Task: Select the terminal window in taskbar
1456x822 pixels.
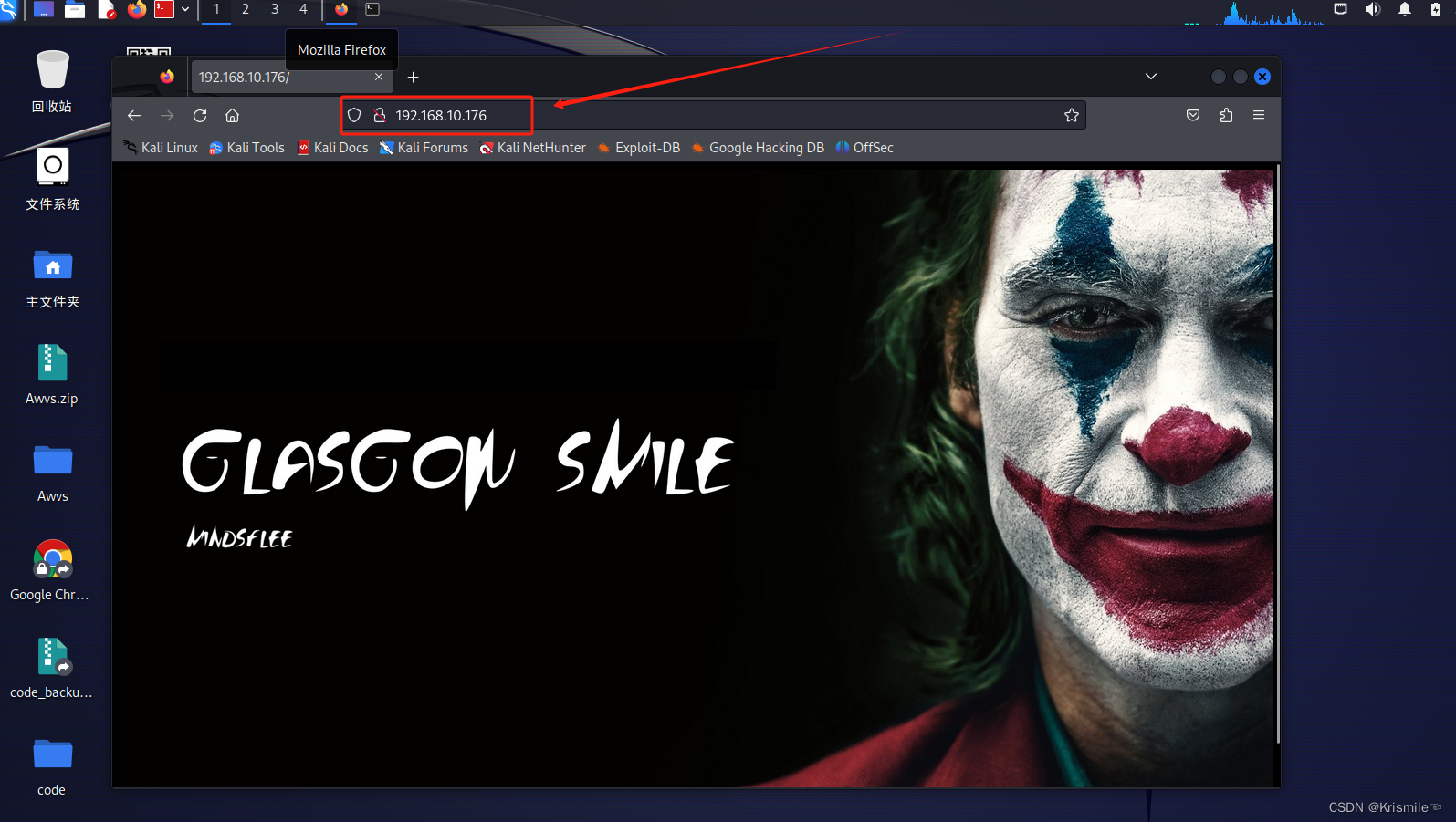Action: (372, 9)
